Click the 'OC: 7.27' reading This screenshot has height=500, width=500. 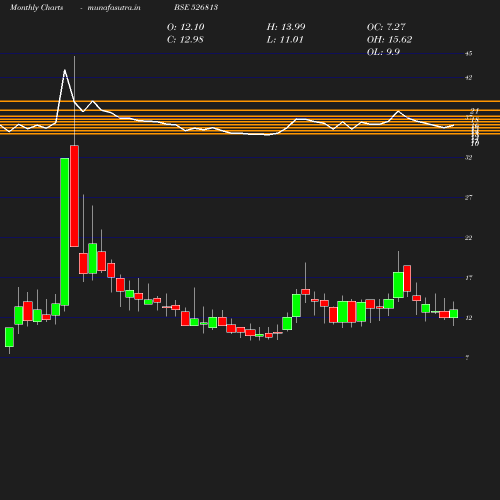386,27
